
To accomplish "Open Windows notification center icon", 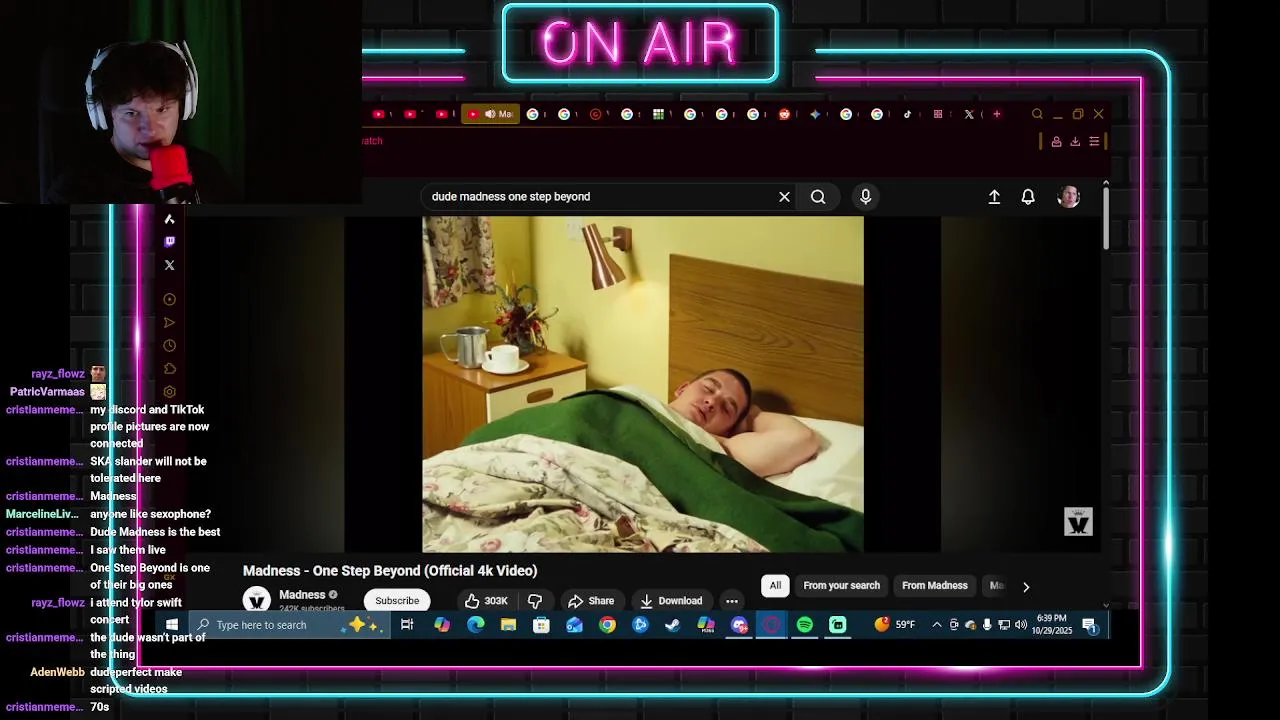I will 1090,625.
